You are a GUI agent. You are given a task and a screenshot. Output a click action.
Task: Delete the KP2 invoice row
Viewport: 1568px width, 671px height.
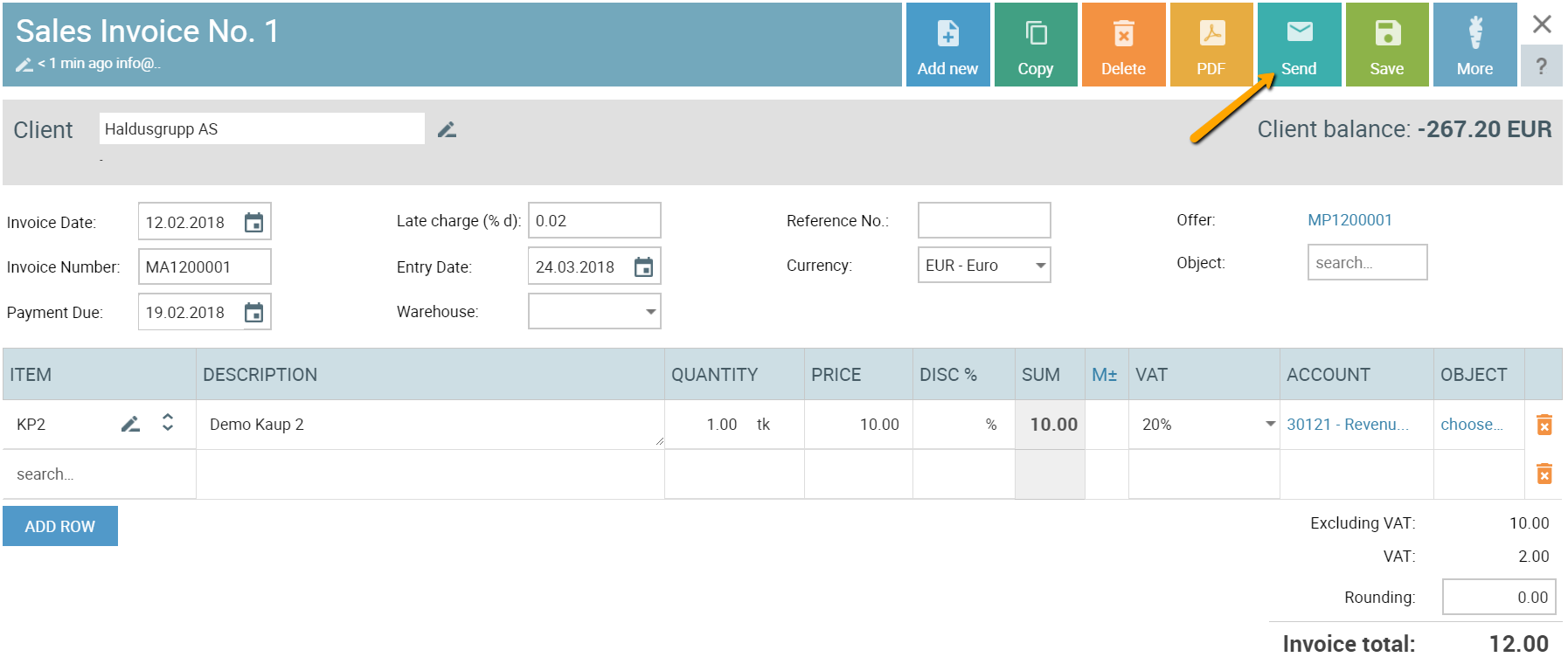click(x=1544, y=425)
